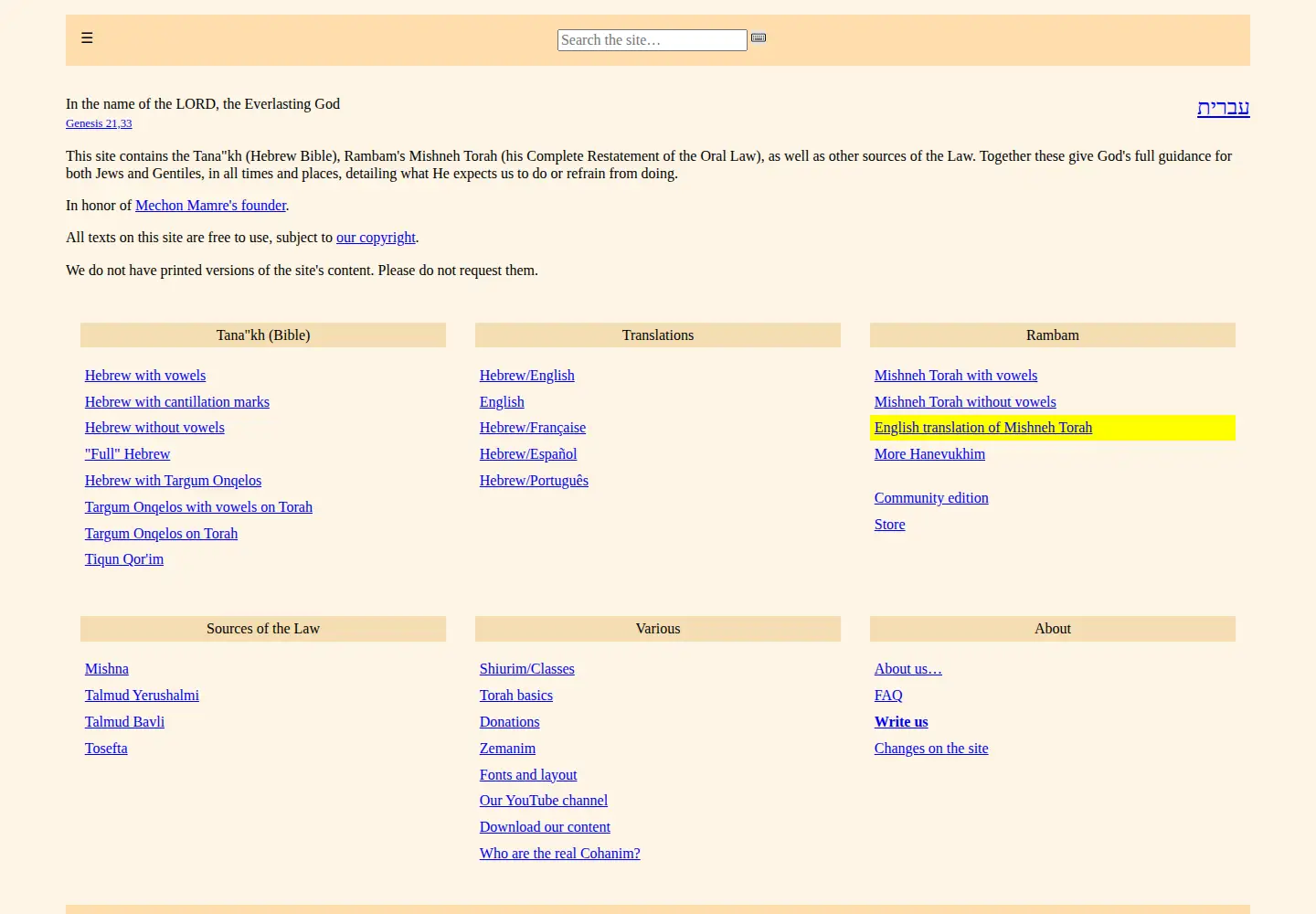This screenshot has width=1316, height=914.
Task: Open the "Full" Hebrew link
Action: [x=127, y=454]
